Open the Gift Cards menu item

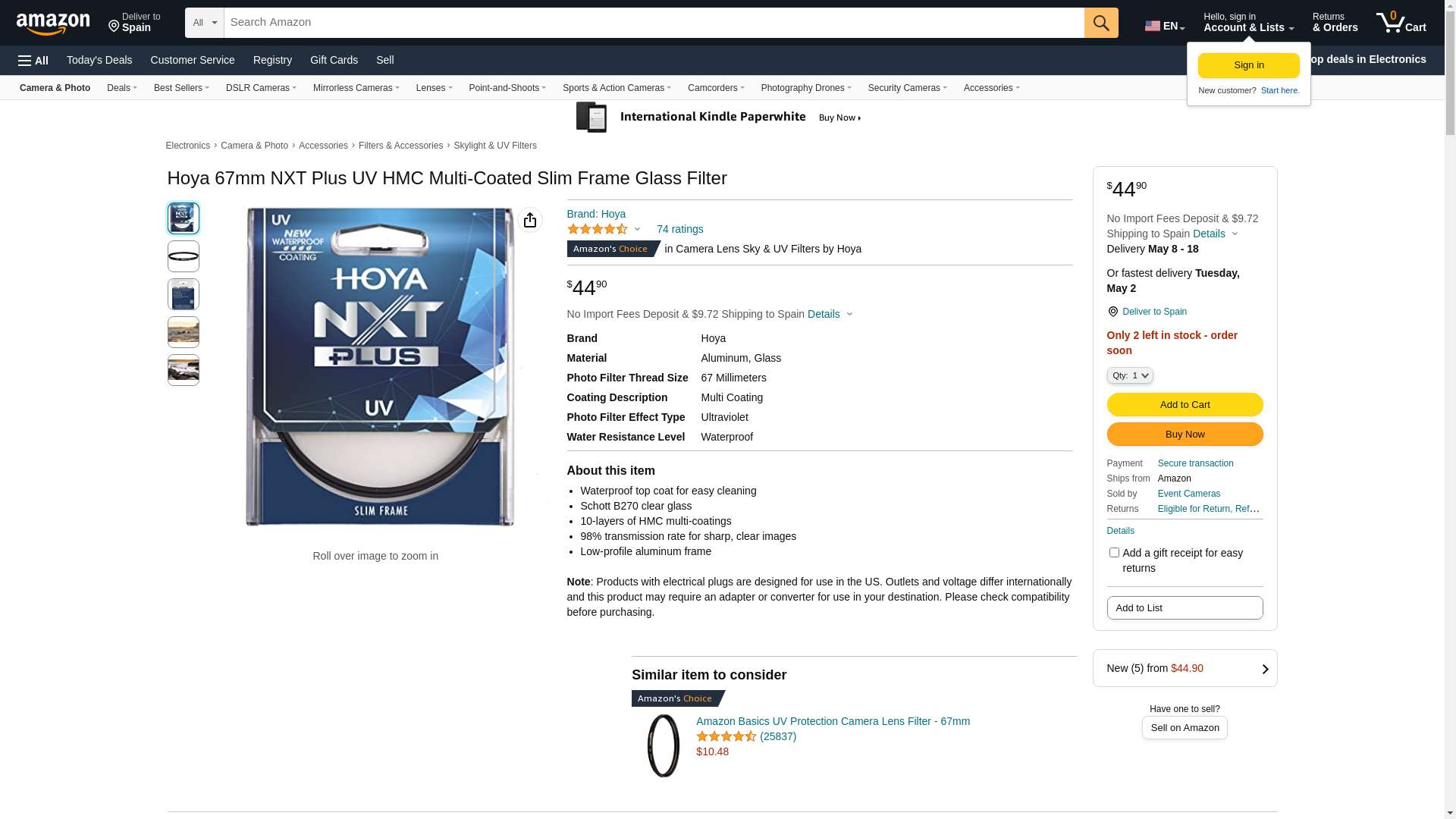click(334, 60)
